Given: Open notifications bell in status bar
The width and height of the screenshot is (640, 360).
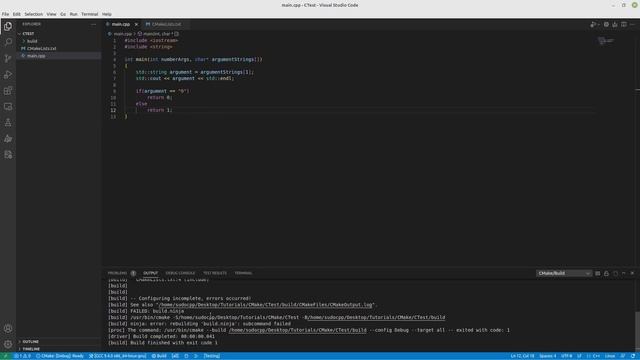Looking at the screenshot, I should [x=633, y=356].
